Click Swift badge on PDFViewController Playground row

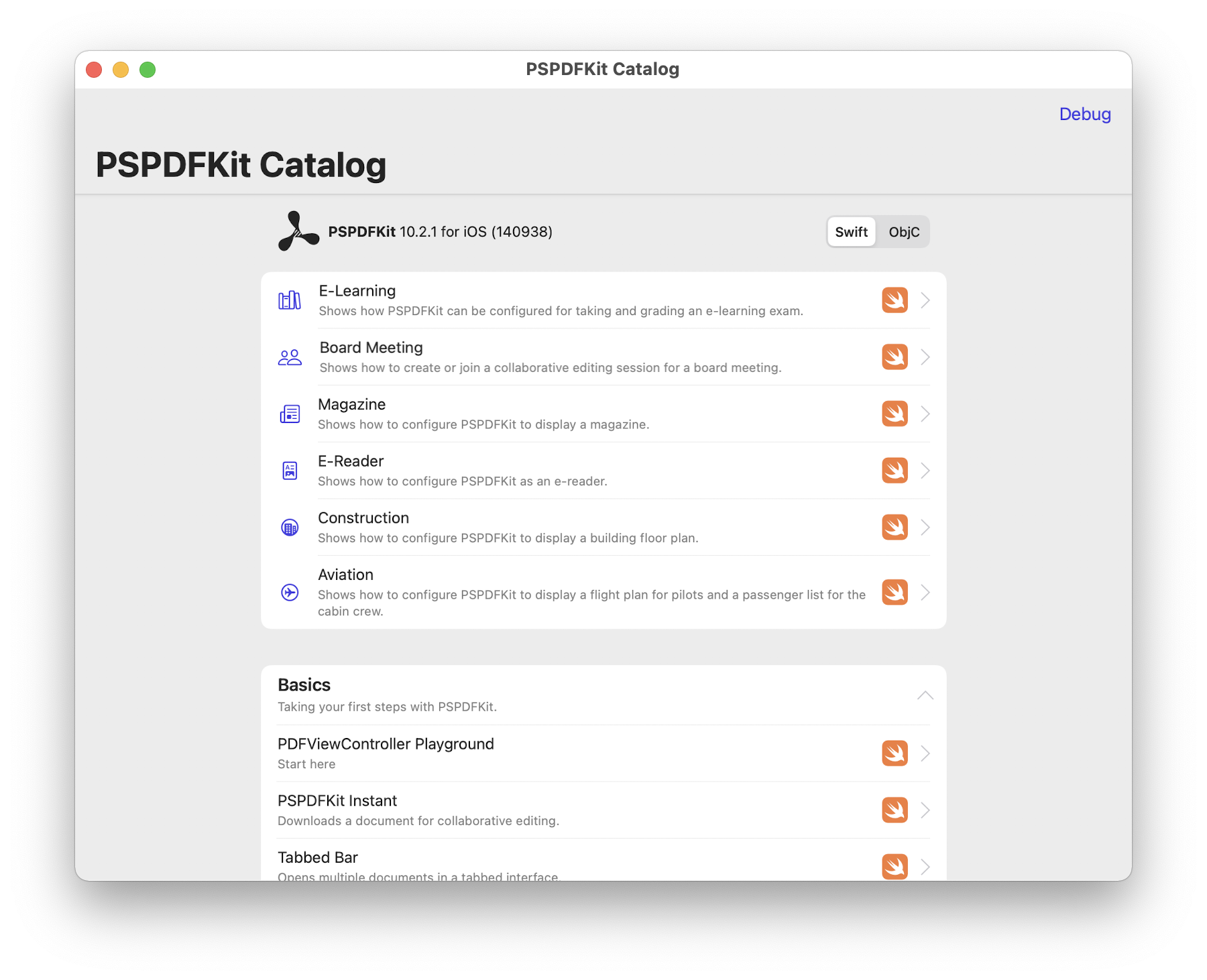point(895,753)
